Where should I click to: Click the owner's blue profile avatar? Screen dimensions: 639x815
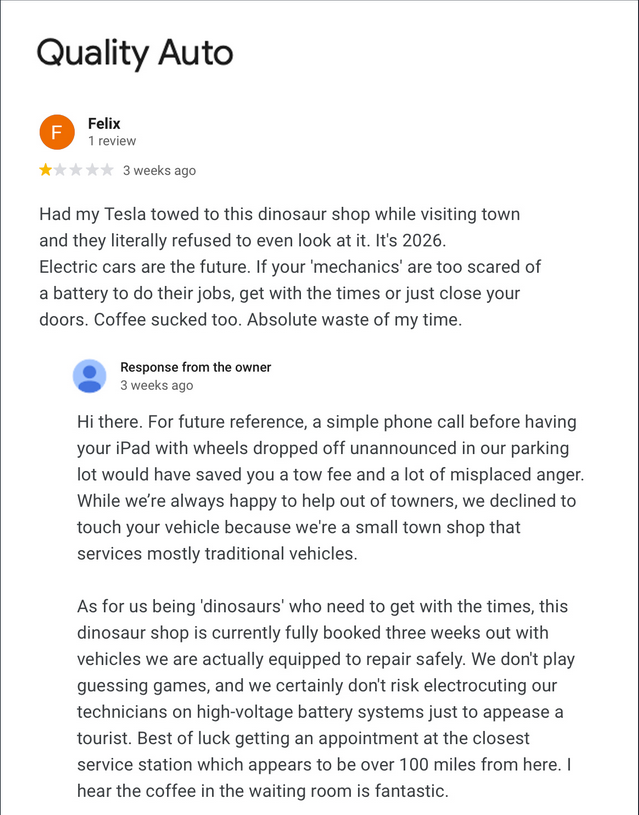pos(89,376)
